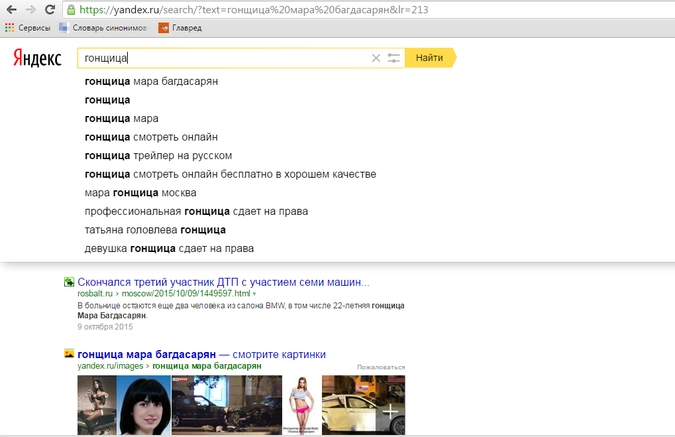Open the Главред bookmark
Screen dimensions: 675x437
click(x=180, y=27)
